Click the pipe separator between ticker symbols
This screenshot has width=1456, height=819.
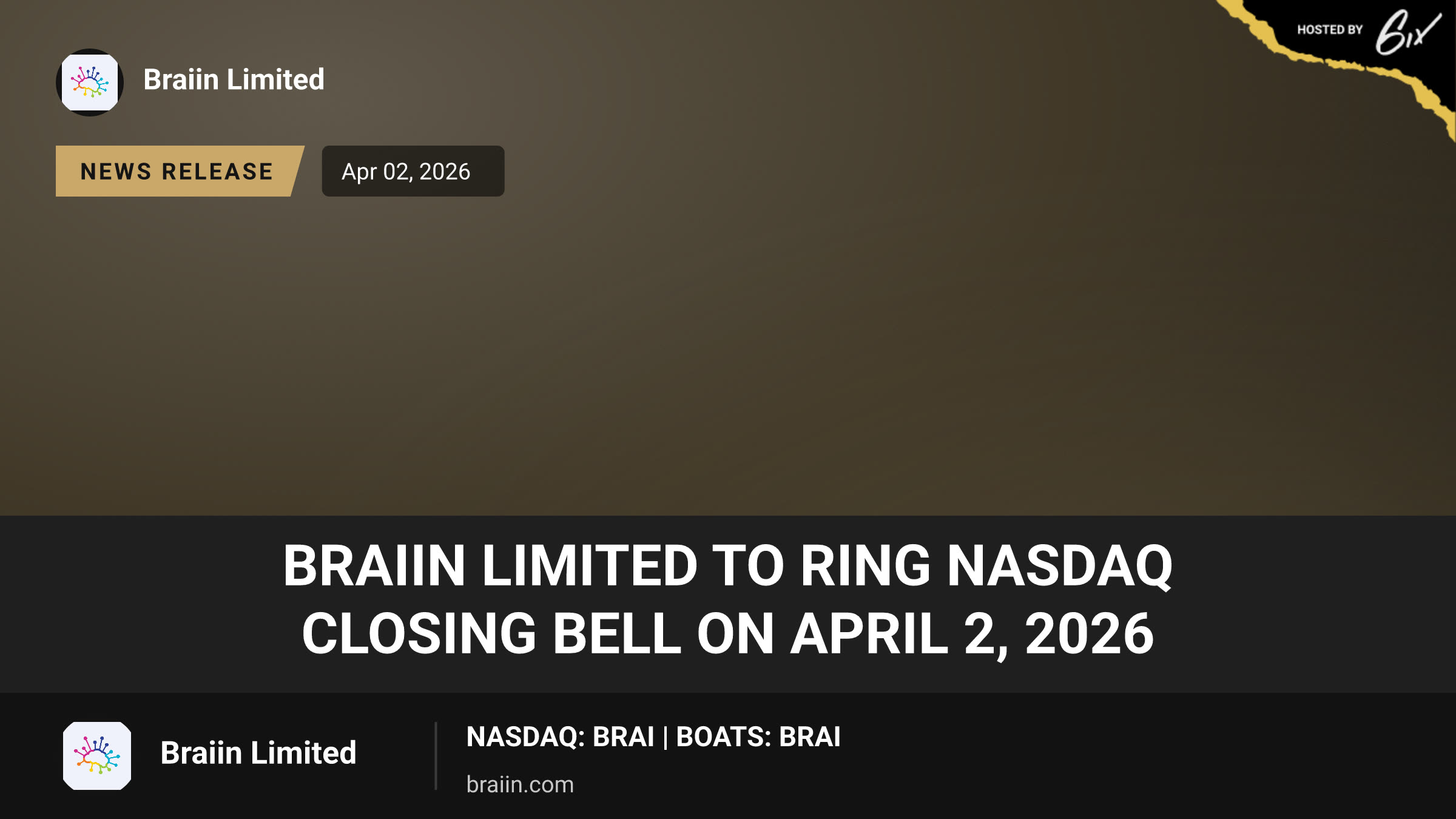pyautogui.click(x=665, y=738)
